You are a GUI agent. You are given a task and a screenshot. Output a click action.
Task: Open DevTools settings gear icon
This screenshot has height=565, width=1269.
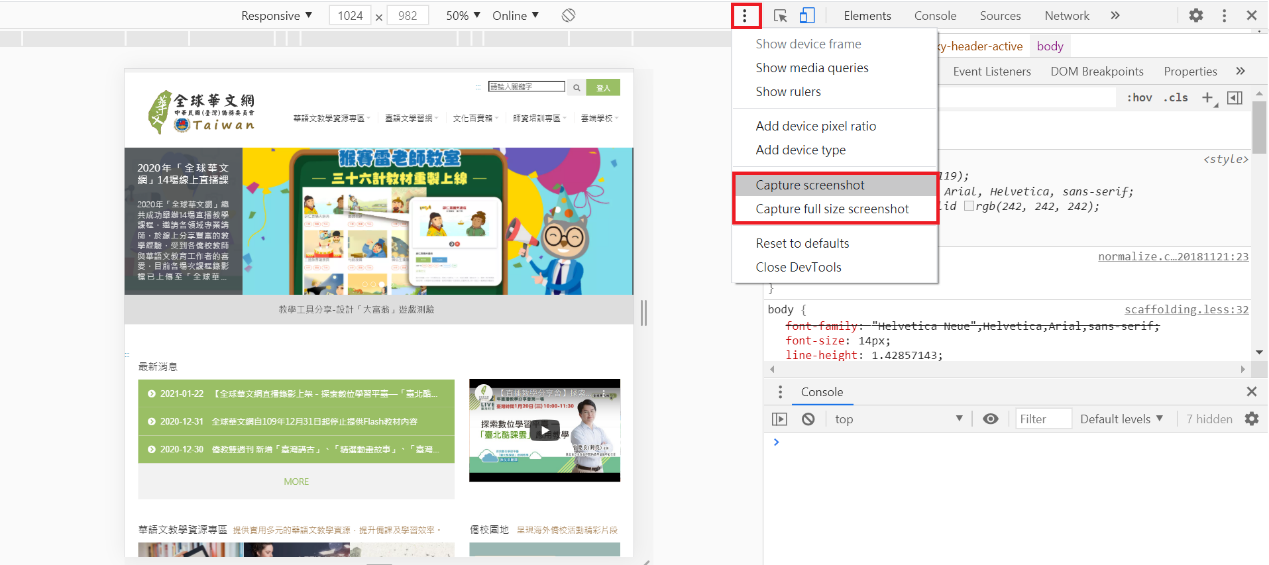coord(1196,16)
